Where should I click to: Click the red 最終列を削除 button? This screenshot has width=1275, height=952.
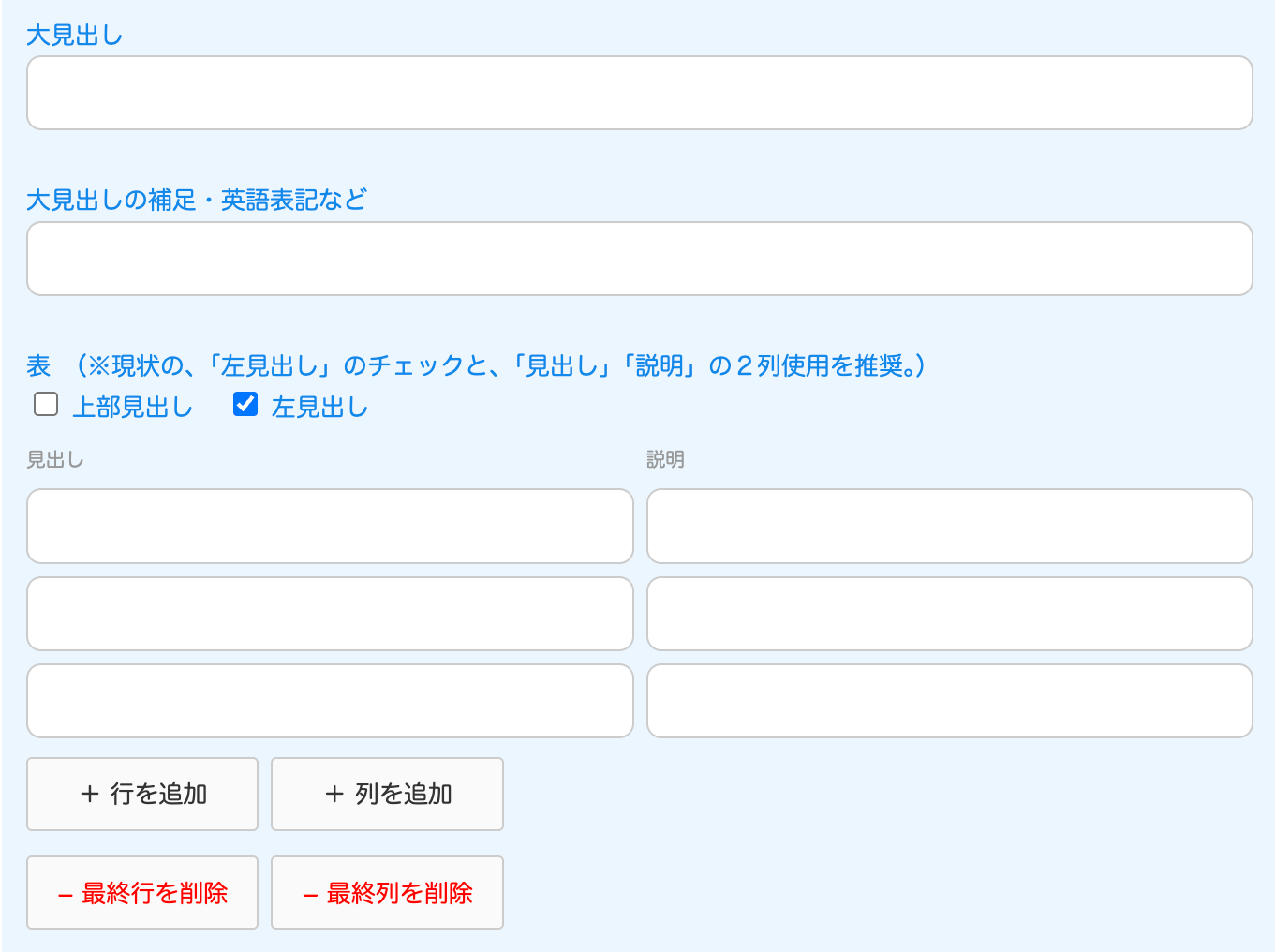[x=387, y=893]
